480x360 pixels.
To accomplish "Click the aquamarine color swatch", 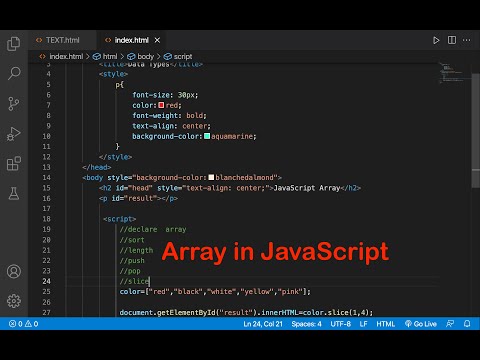I will 207,136.
